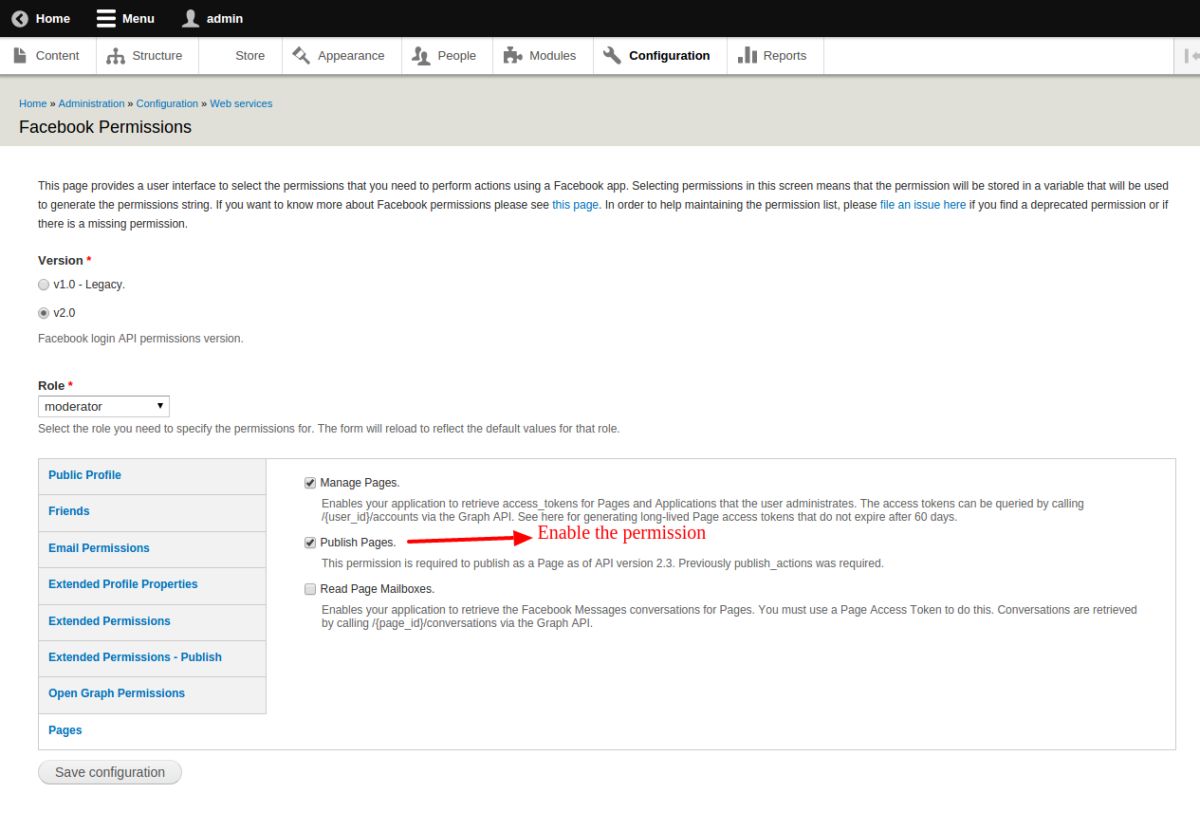Open the Open Graph Permissions tab
This screenshot has height=830, width=1200.
point(152,694)
